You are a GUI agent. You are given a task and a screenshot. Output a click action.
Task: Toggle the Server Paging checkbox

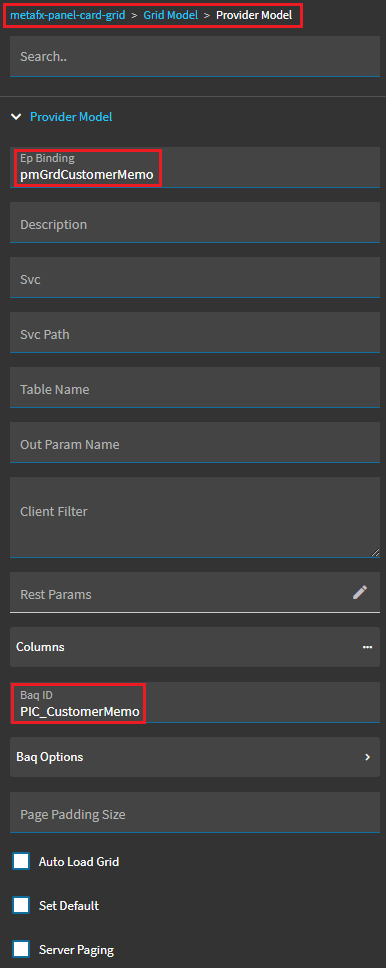[22, 949]
